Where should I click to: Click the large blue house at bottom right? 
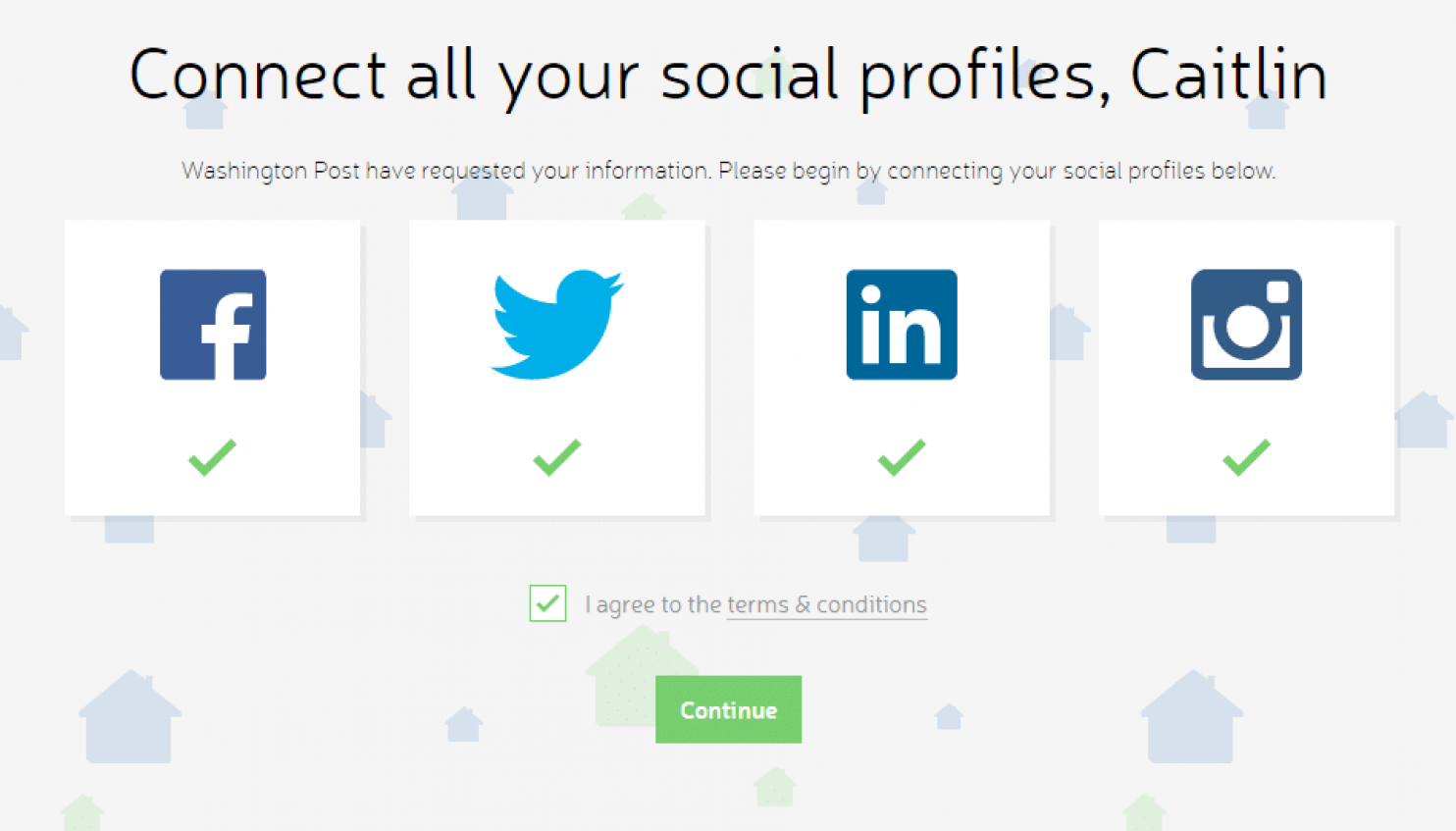(1191, 716)
